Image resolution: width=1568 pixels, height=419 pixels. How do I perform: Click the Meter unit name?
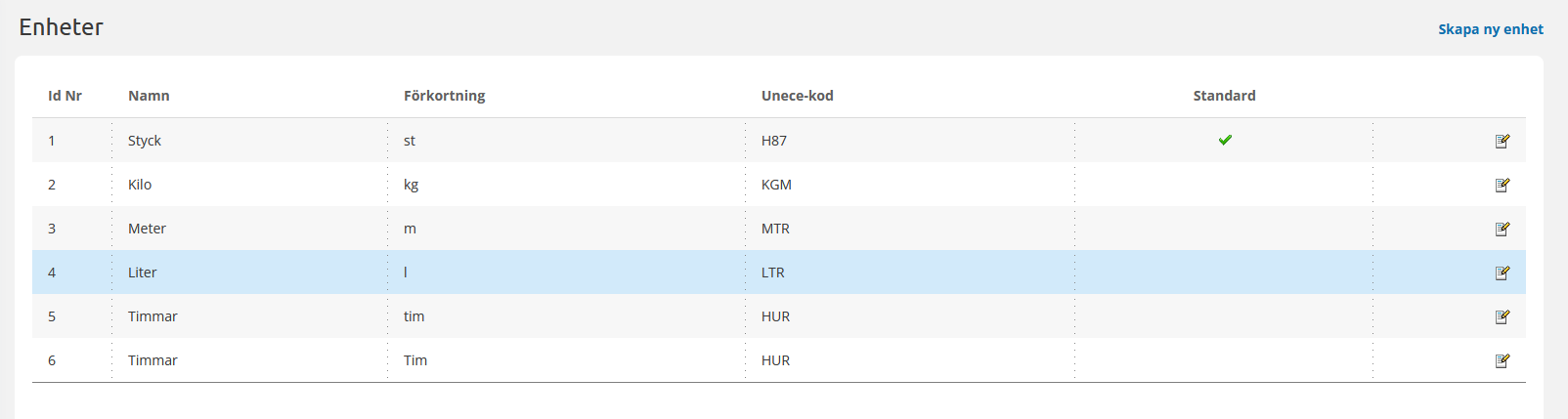pyautogui.click(x=147, y=229)
